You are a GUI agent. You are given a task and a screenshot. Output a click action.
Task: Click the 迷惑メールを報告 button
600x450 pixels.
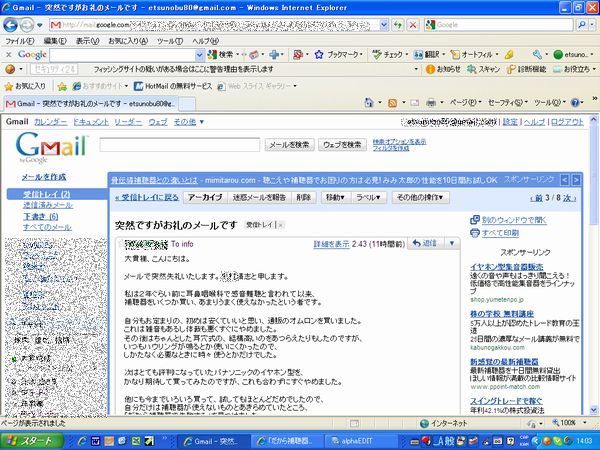pyautogui.click(x=259, y=197)
